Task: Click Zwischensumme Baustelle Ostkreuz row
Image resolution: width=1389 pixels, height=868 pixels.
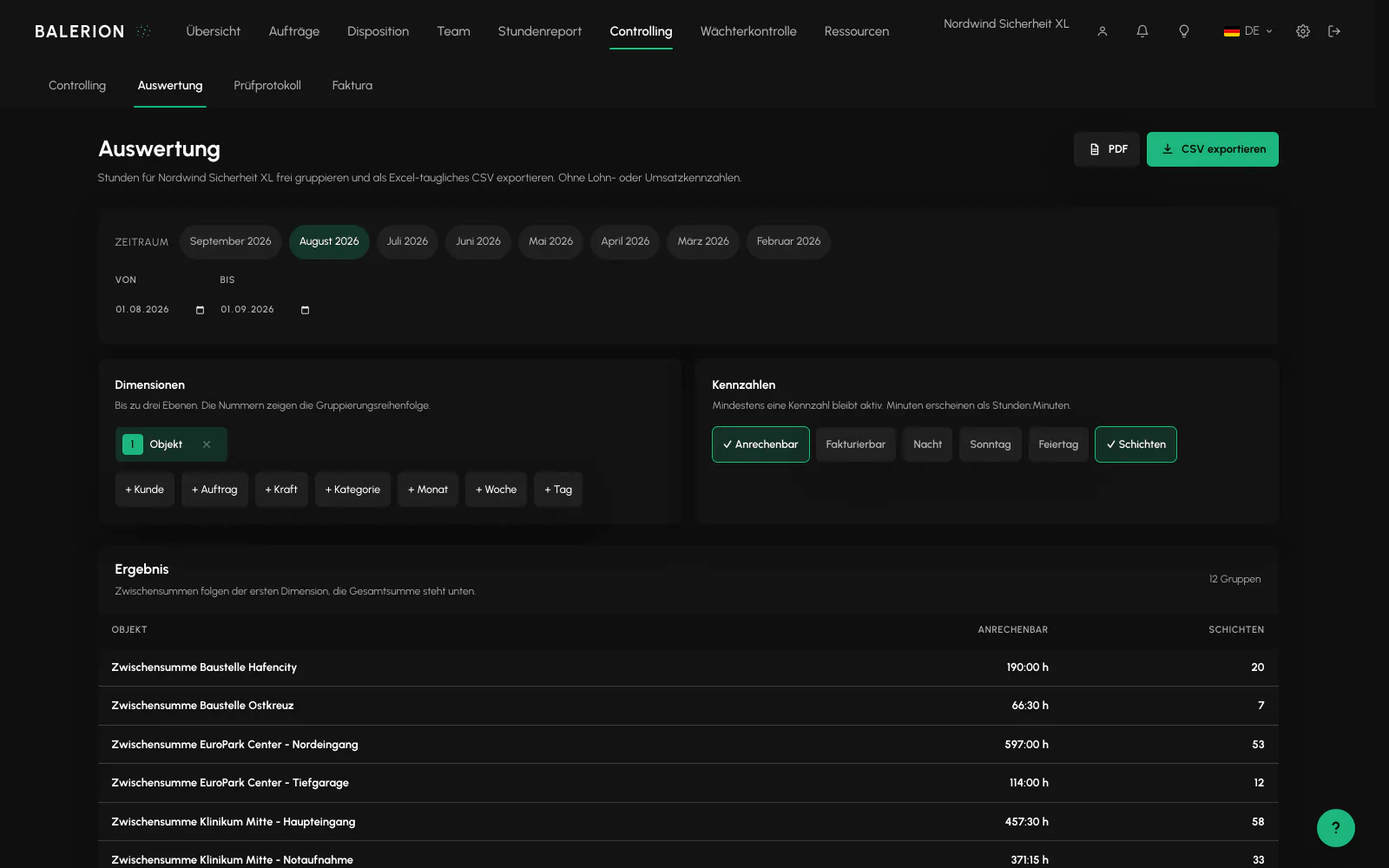Action: click(688, 706)
